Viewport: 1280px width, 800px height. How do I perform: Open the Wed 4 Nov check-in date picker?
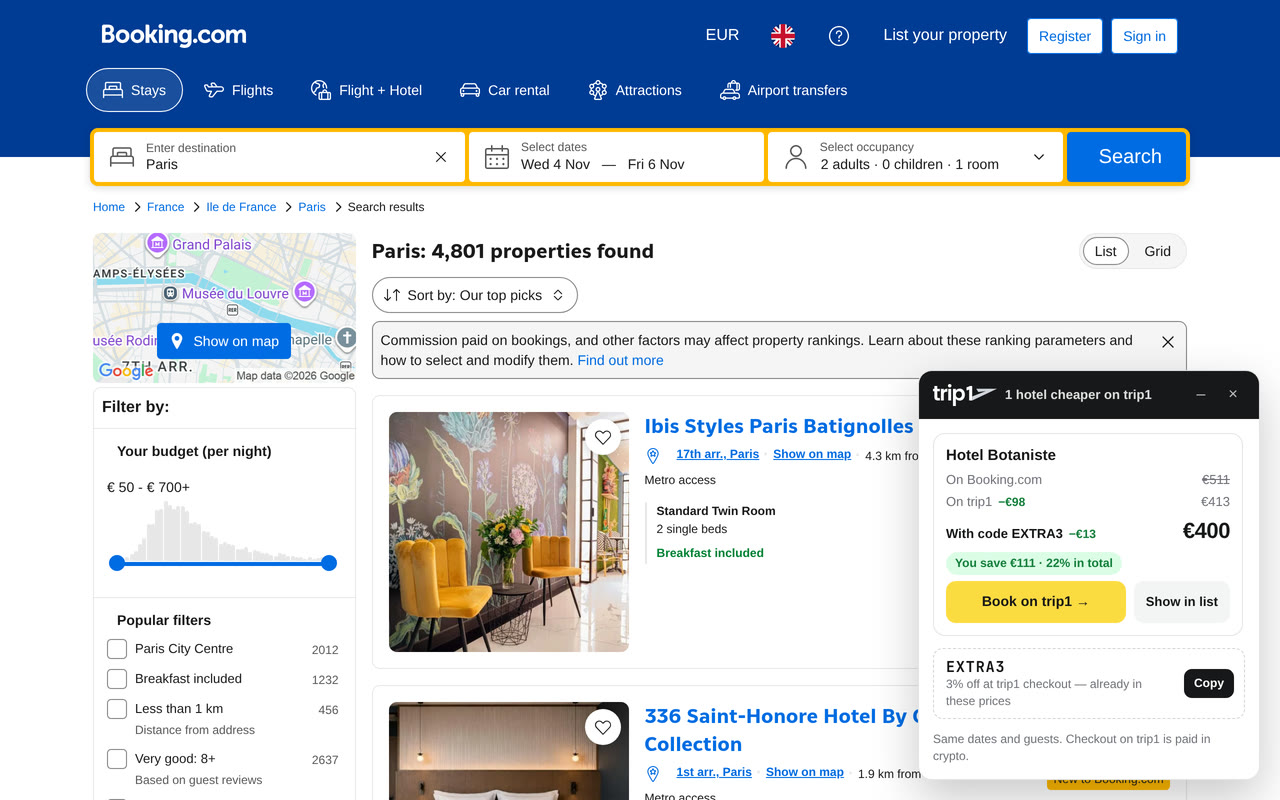[555, 164]
